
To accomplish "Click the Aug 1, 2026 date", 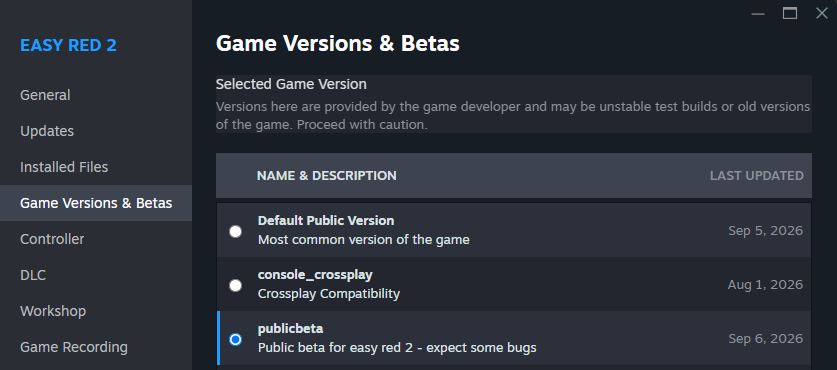I will click(x=765, y=285).
